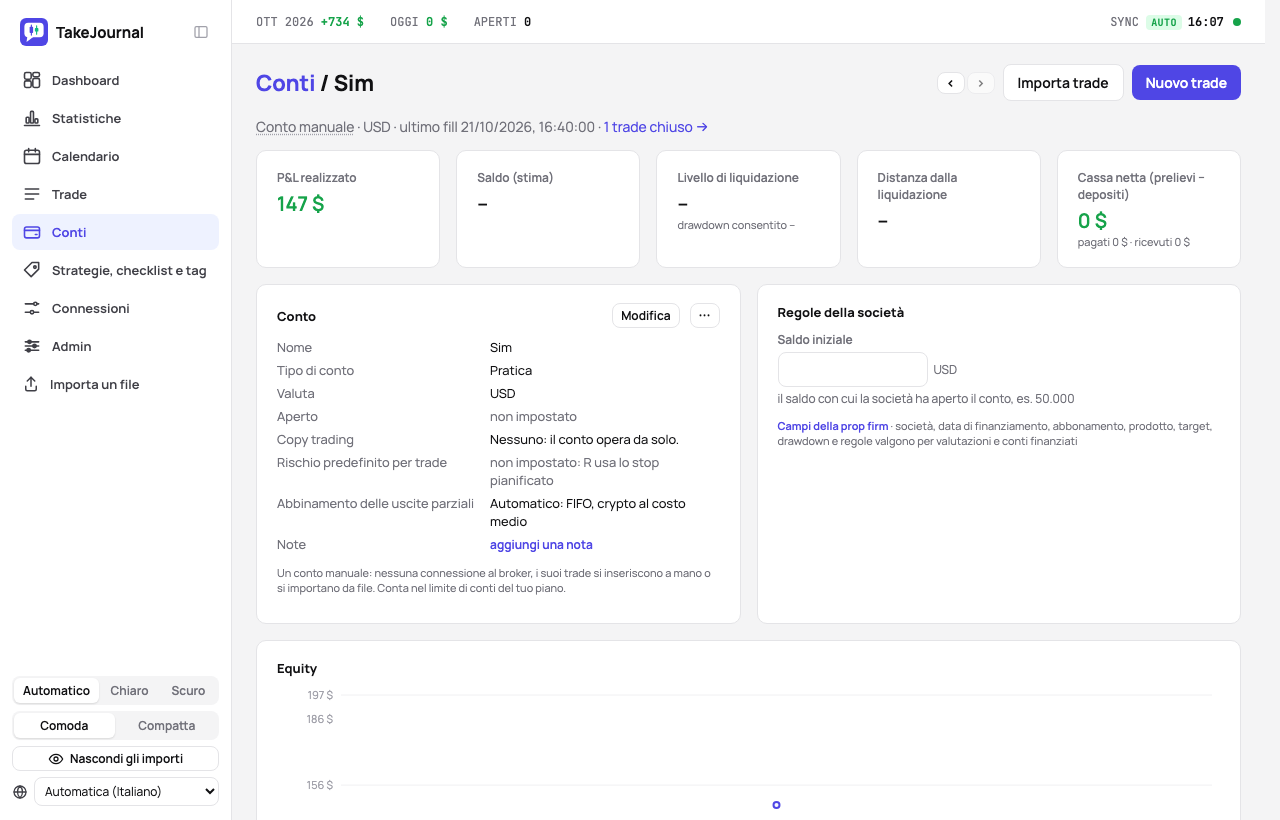
Task: Switch to the Scuro theme
Action: pos(188,691)
